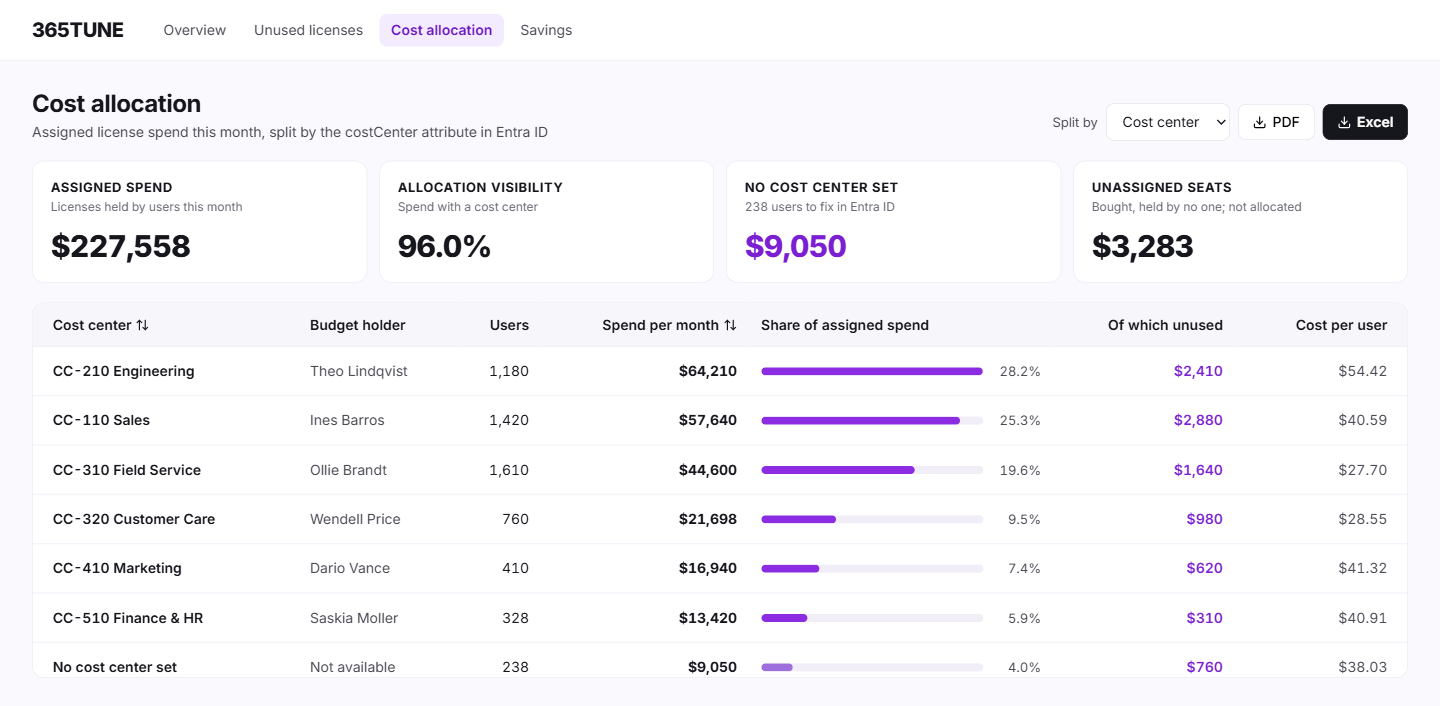Screen dimensions: 1440x706
Task: Click budget holder Dario Vance
Action: point(350,568)
